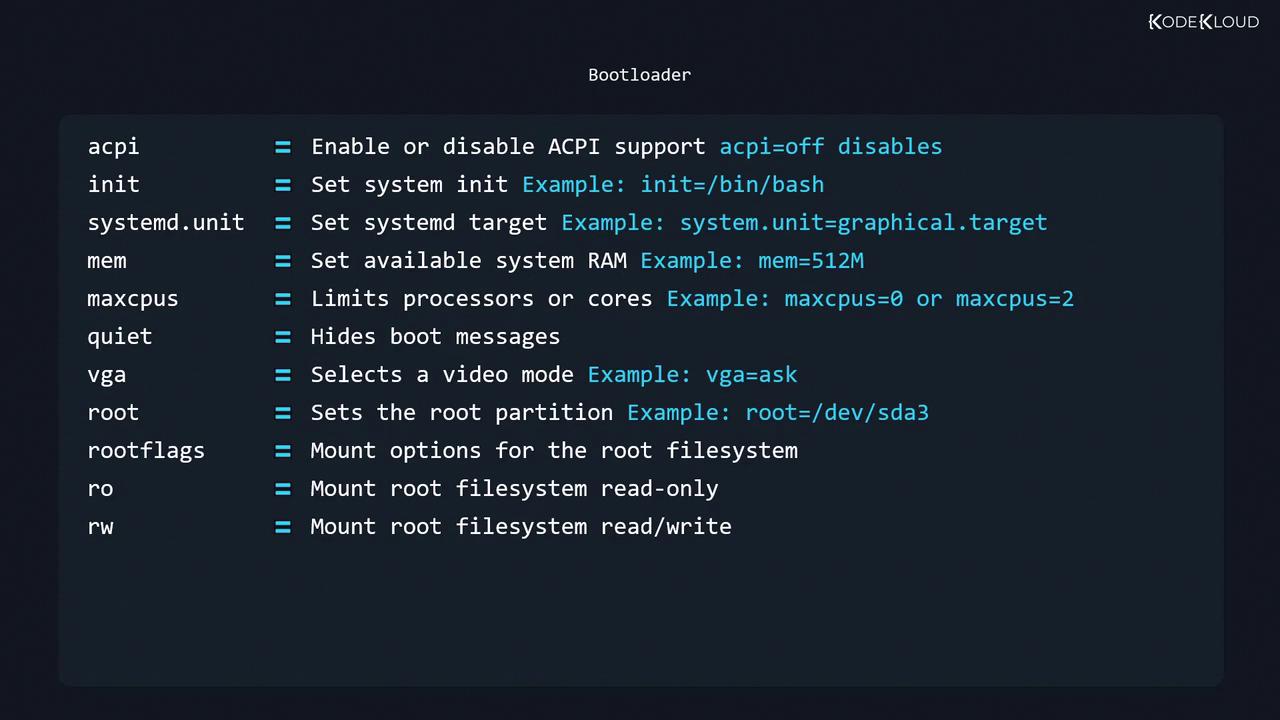Click the 'Example: mem=512M' text
Screen dimensions: 1280x720
click(x=752, y=261)
